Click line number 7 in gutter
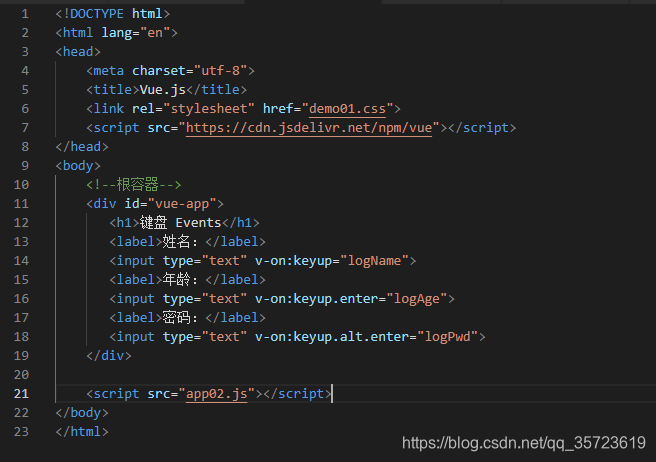Screen dimensions: 656x462 (25, 128)
